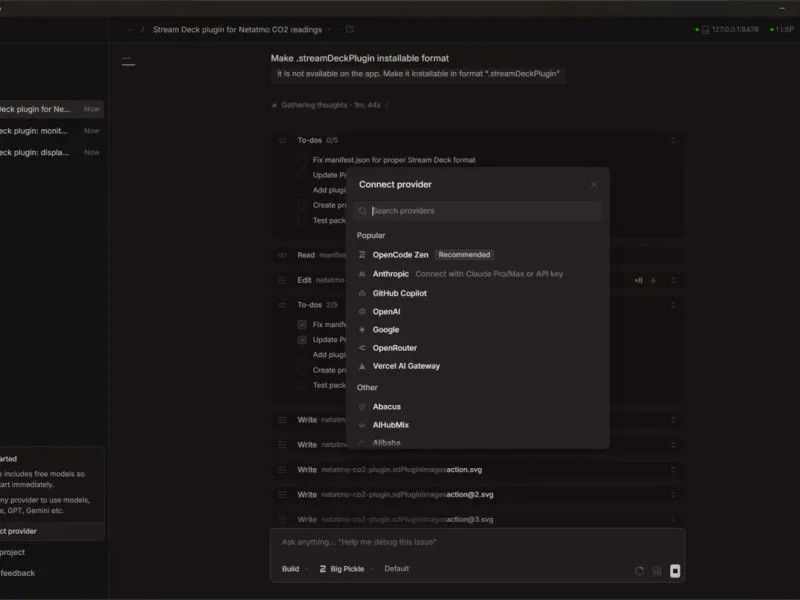
Task: Collapse the To-dos 2/5 panel chevron
Action: pyautogui.click(x=673, y=305)
